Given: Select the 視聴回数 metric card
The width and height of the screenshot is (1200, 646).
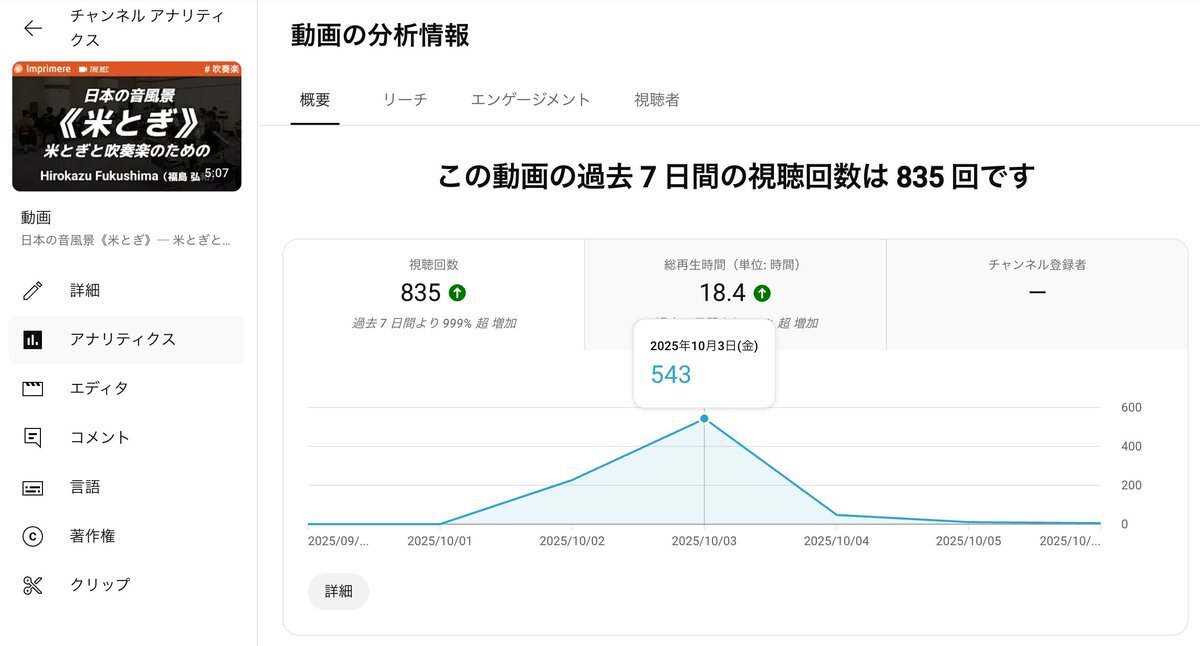Looking at the screenshot, I should click(x=434, y=295).
